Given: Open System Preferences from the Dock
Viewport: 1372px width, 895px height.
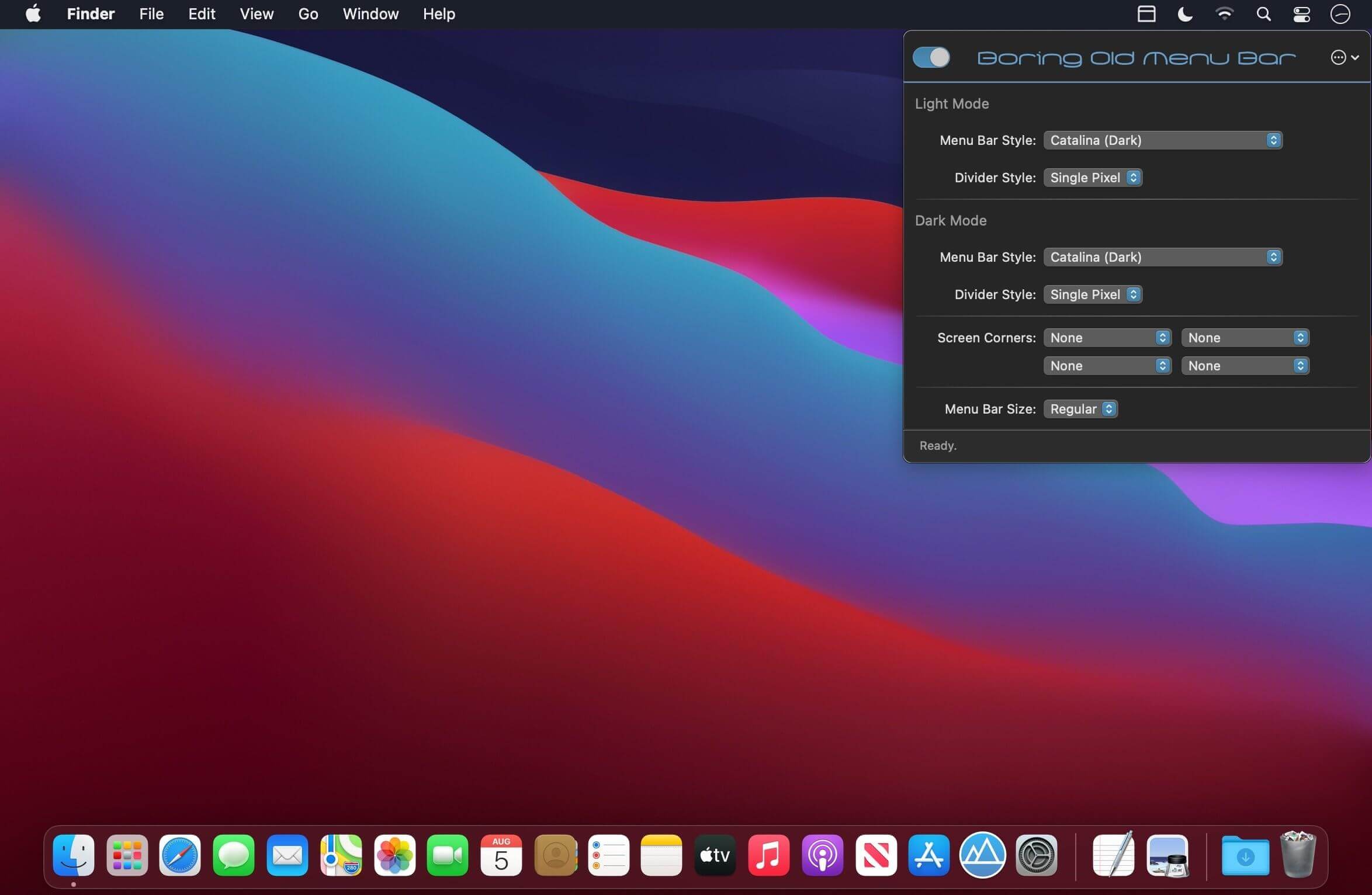Looking at the screenshot, I should click(1036, 855).
